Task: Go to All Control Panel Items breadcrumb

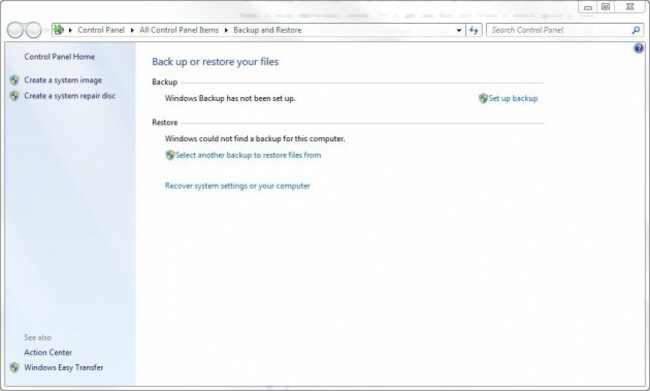Action: tap(179, 30)
